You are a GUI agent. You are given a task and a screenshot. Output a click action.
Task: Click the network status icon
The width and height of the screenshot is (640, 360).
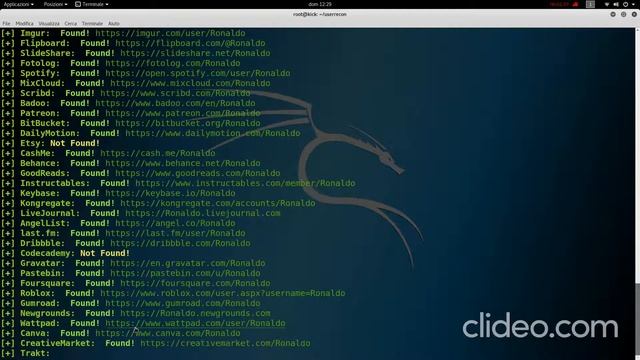(607, 4)
